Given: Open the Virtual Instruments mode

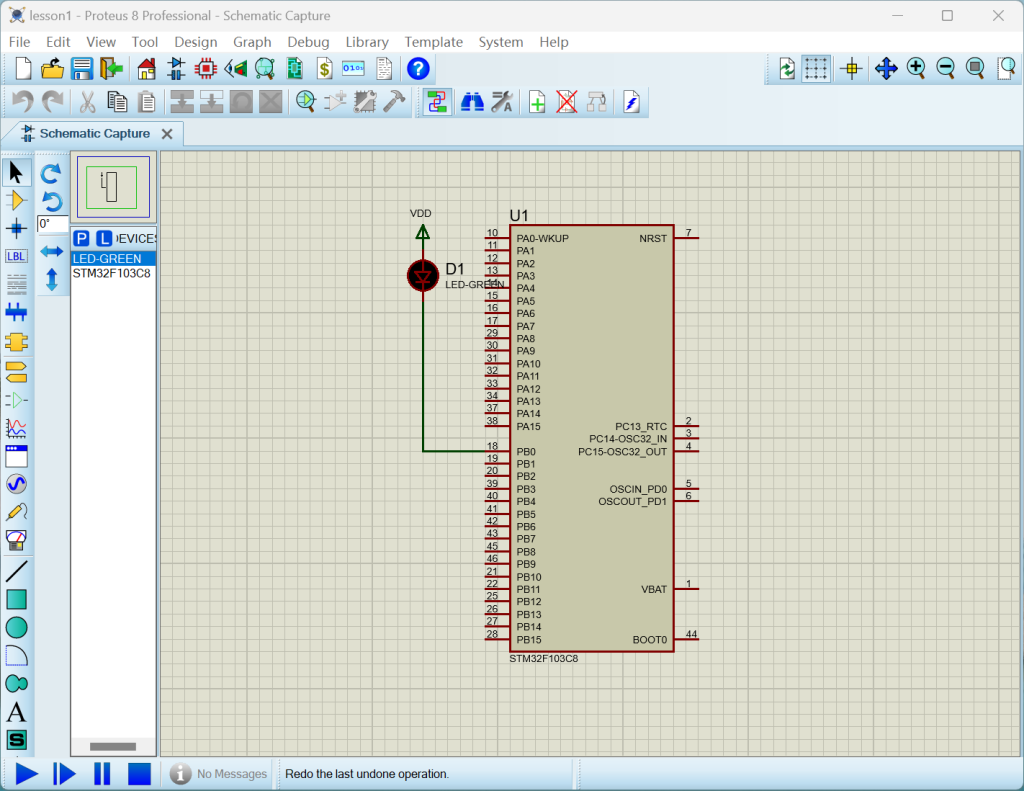Looking at the screenshot, I should click(x=16, y=541).
